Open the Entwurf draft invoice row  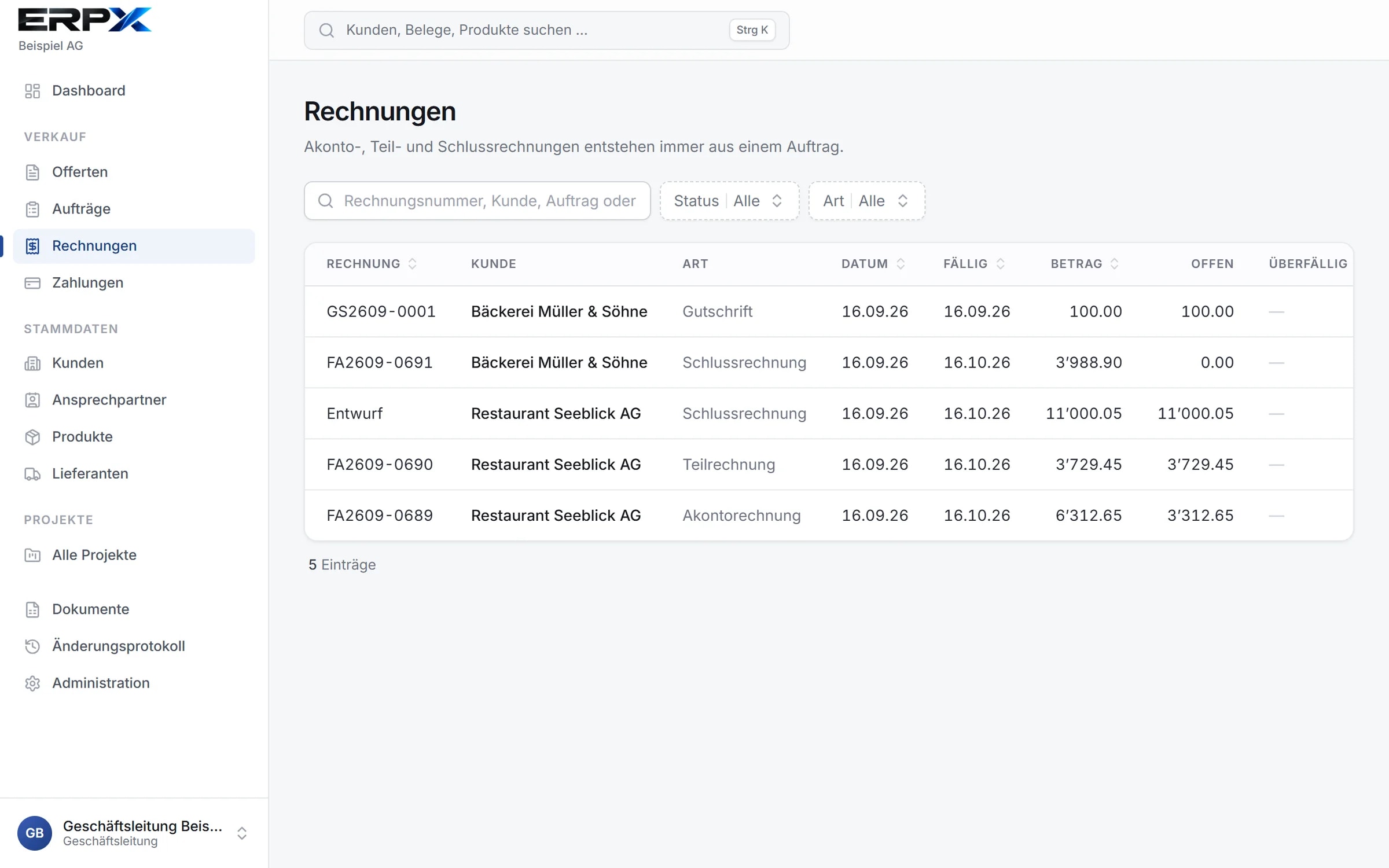pyautogui.click(x=829, y=413)
